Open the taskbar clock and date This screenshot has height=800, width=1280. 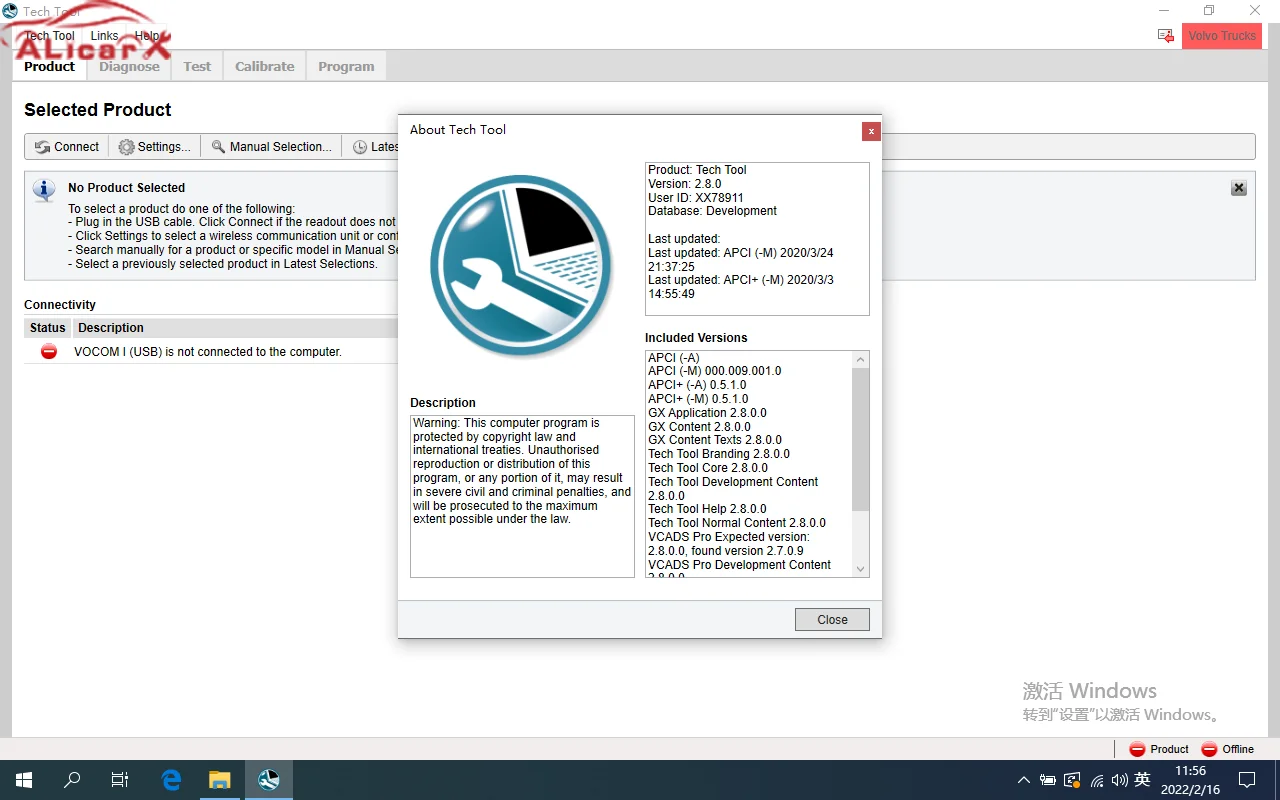[x=1190, y=780]
